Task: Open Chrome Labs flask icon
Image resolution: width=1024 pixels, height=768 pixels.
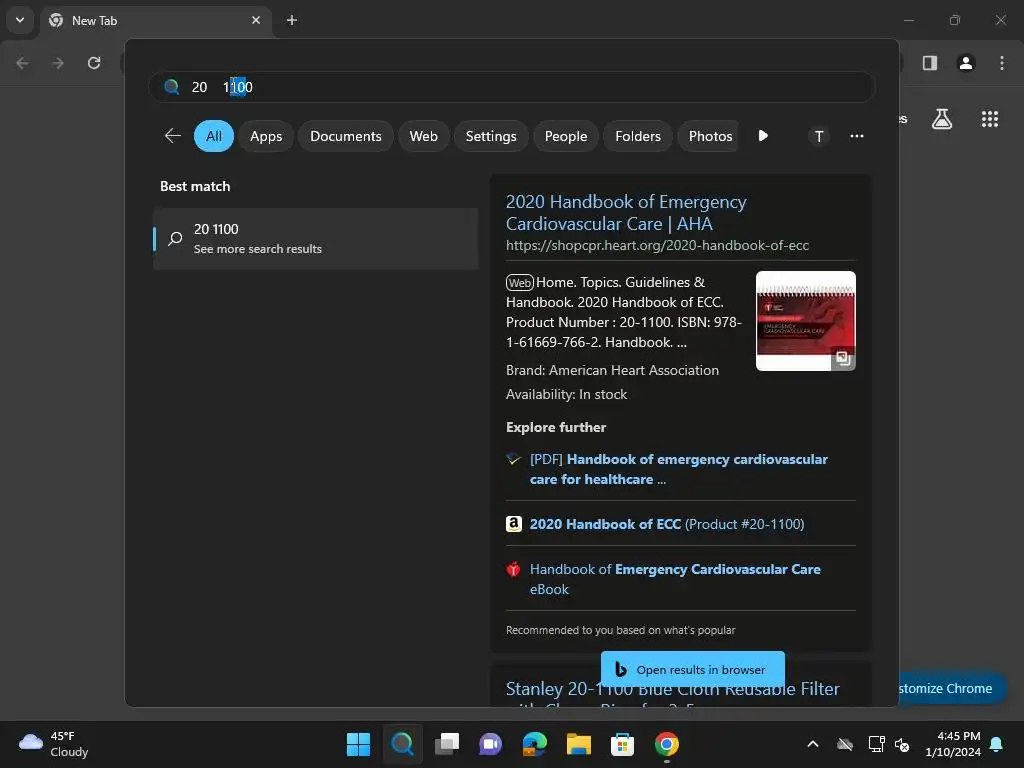Action: click(x=942, y=119)
